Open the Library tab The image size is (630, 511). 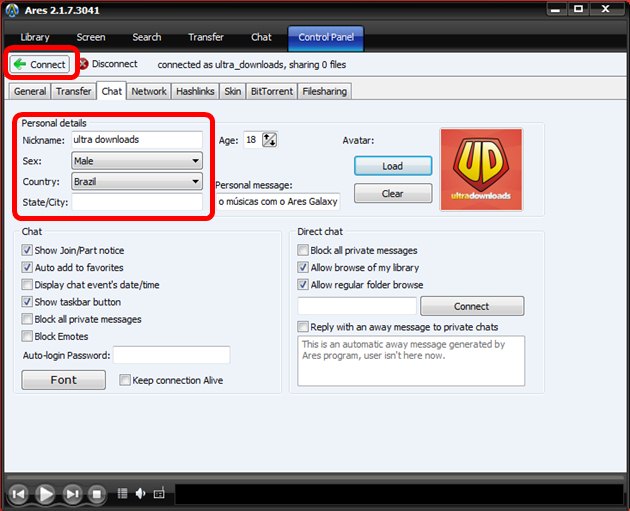35,37
